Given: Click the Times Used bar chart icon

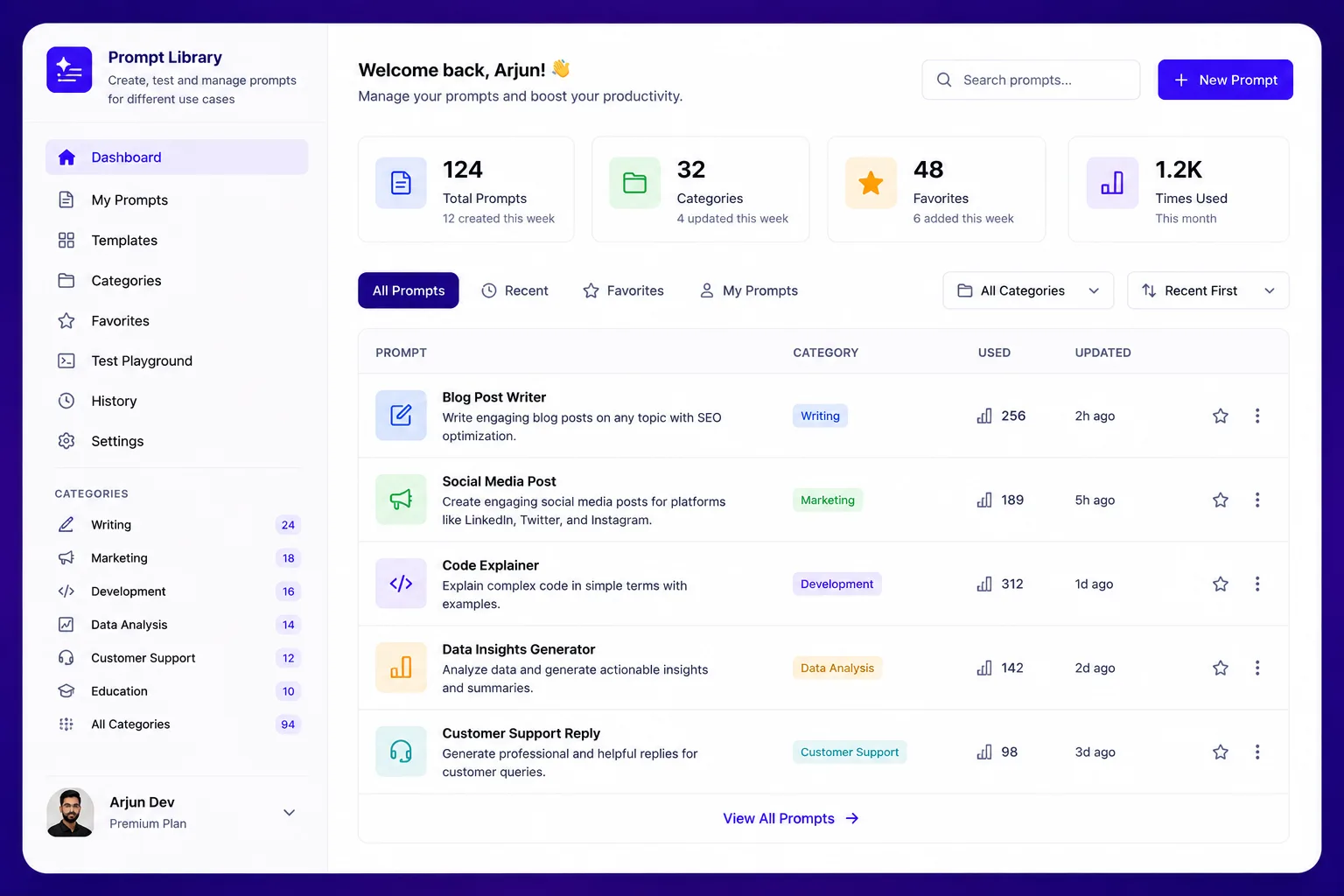Looking at the screenshot, I should click(1112, 183).
